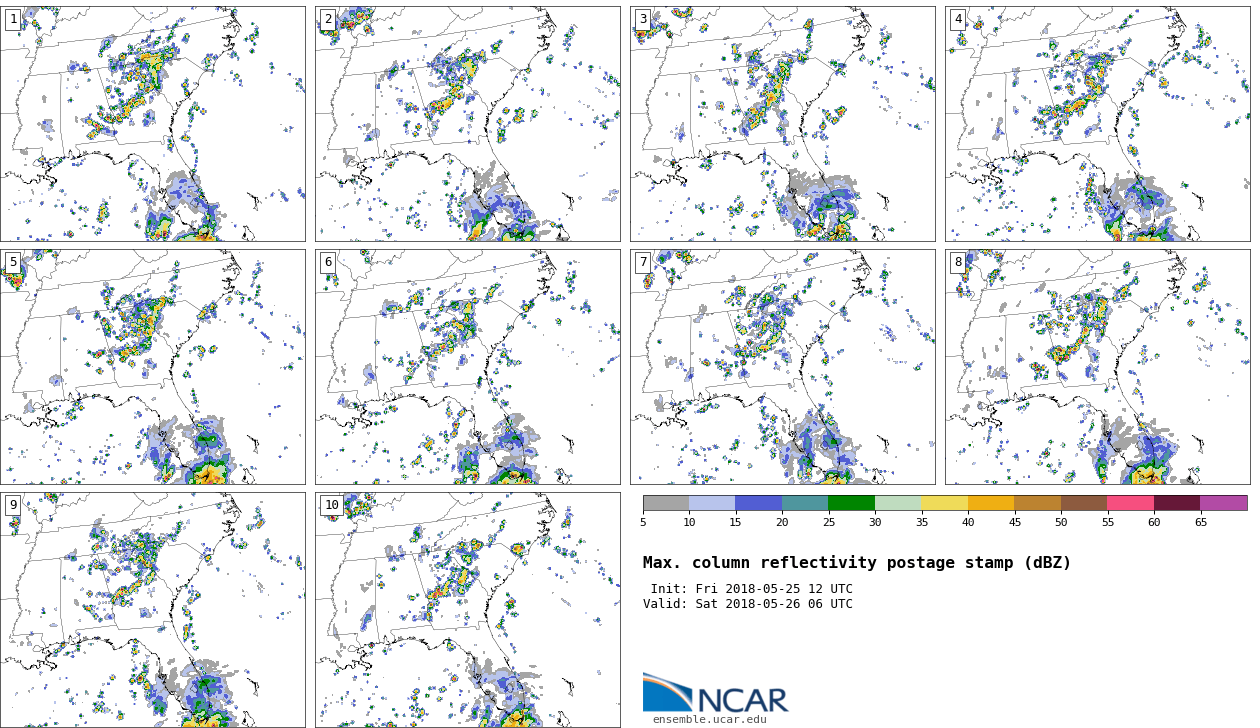Select the ensemble member 2 map panel

(x=467, y=124)
